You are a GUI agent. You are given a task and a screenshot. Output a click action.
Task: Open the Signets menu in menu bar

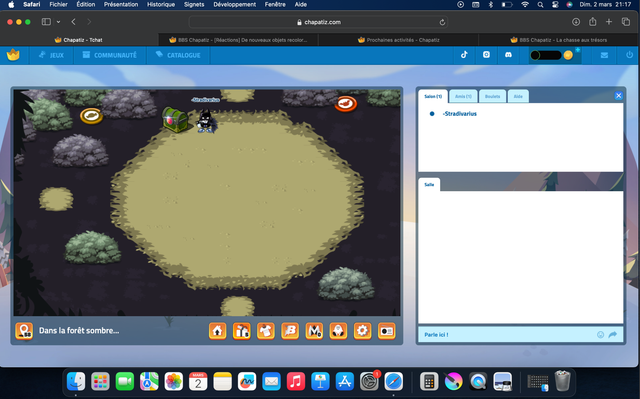[x=194, y=4]
